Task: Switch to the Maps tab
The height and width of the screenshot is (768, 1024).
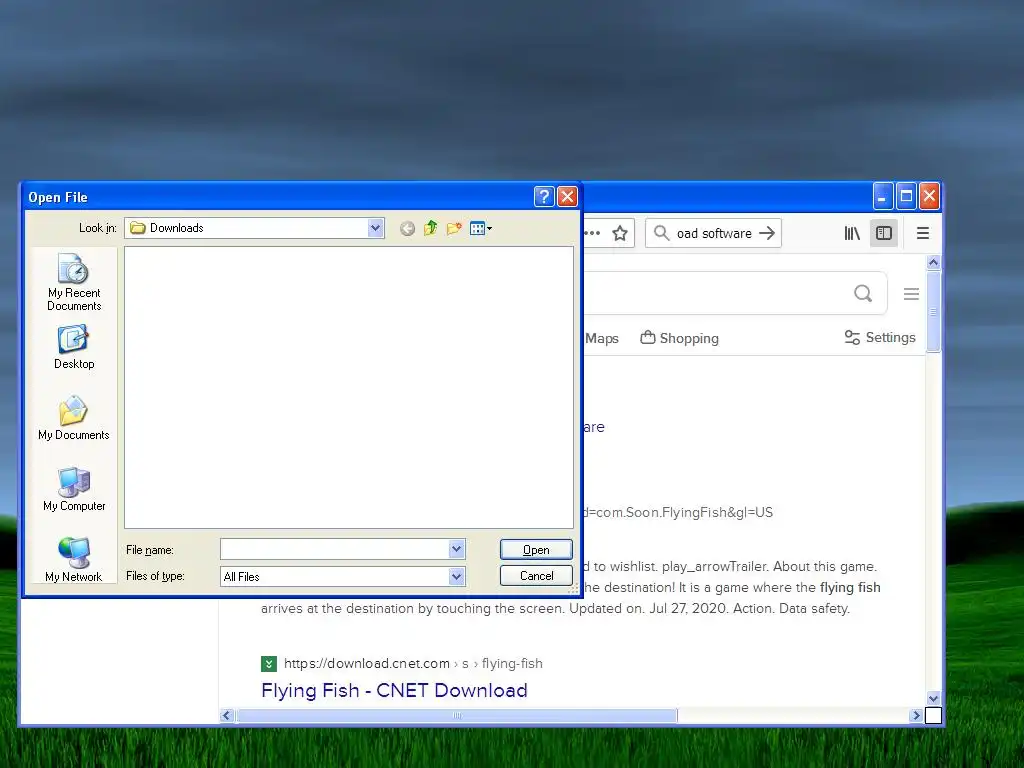Action: point(601,338)
